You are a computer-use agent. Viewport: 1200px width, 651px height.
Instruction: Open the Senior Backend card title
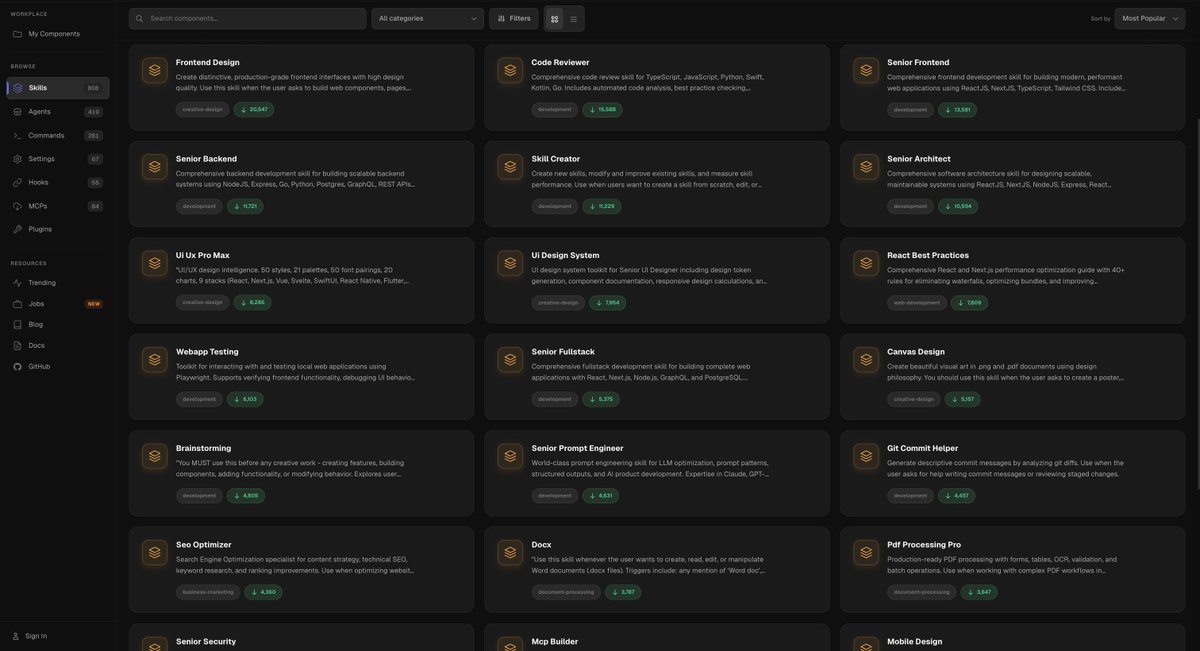[206, 159]
